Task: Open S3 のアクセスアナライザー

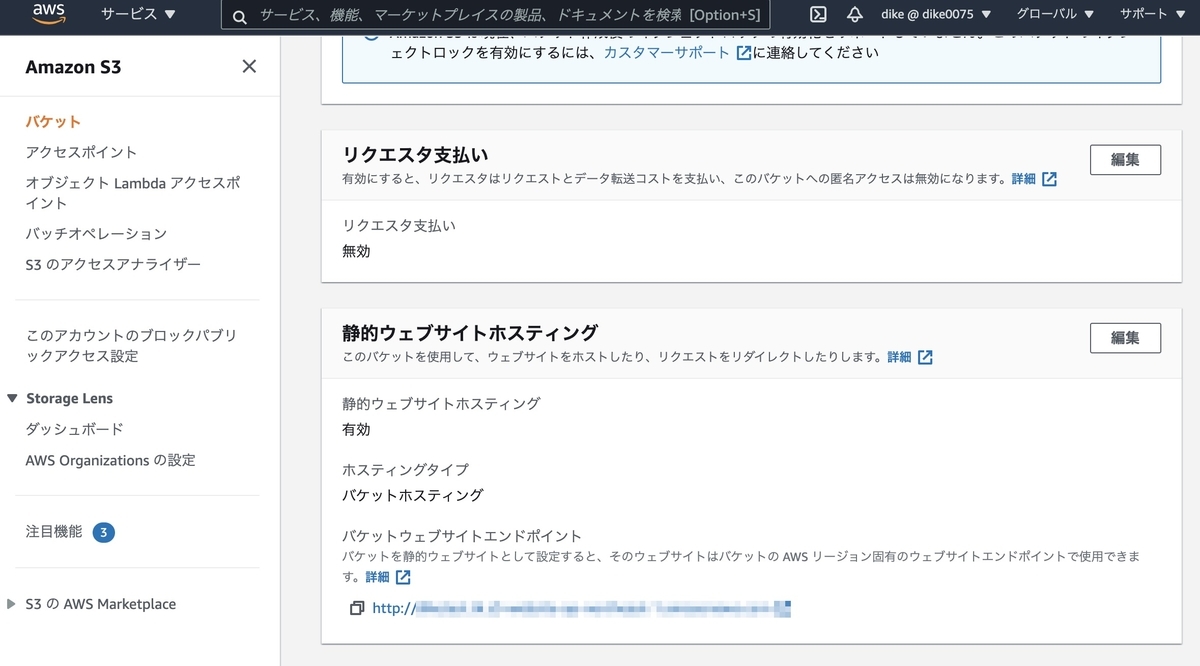Action: coord(113,264)
